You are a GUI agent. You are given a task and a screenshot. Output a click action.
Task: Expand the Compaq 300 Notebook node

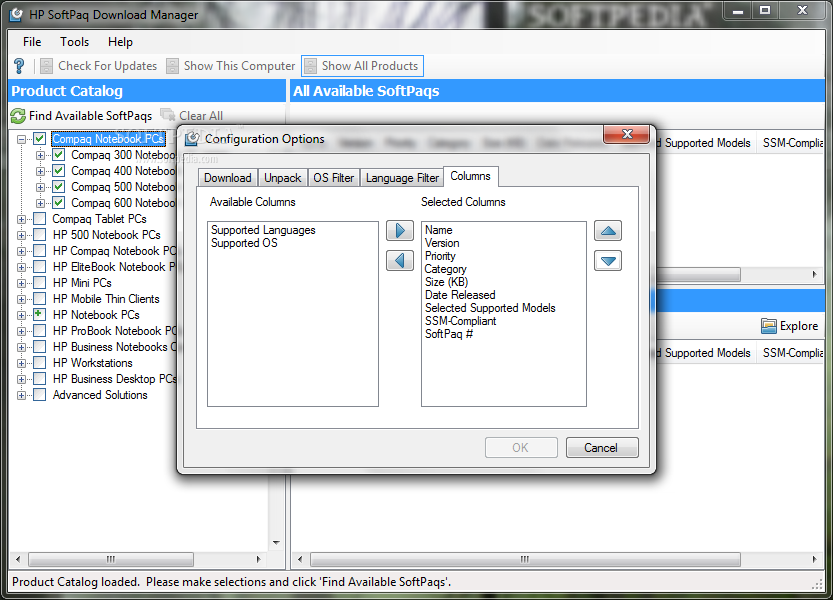pos(40,155)
